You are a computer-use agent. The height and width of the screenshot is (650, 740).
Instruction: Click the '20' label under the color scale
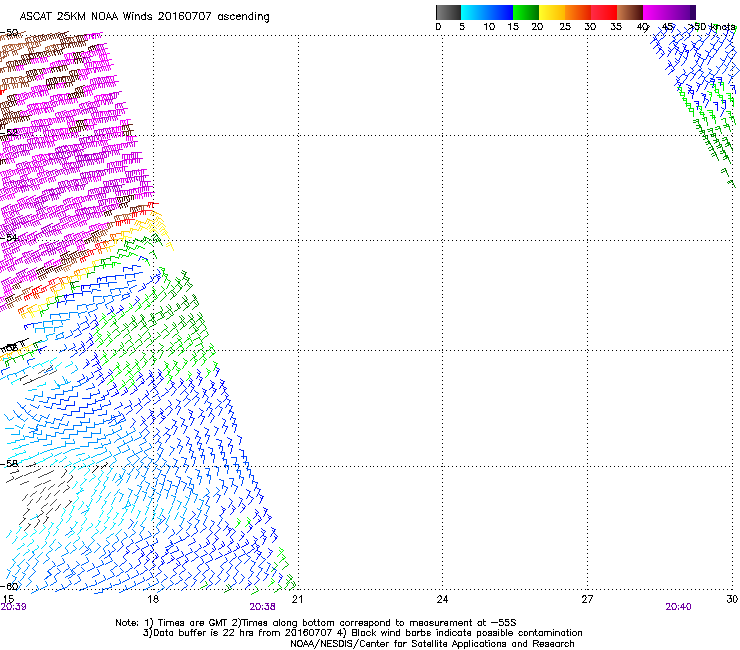[x=537, y=27]
